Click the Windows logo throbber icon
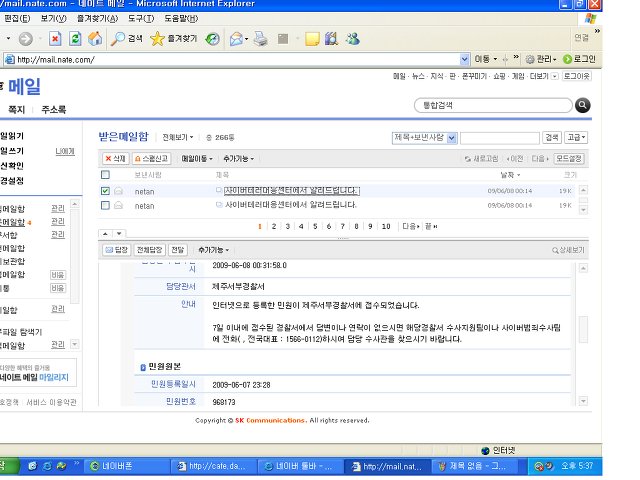 pyautogui.click(x=590, y=18)
